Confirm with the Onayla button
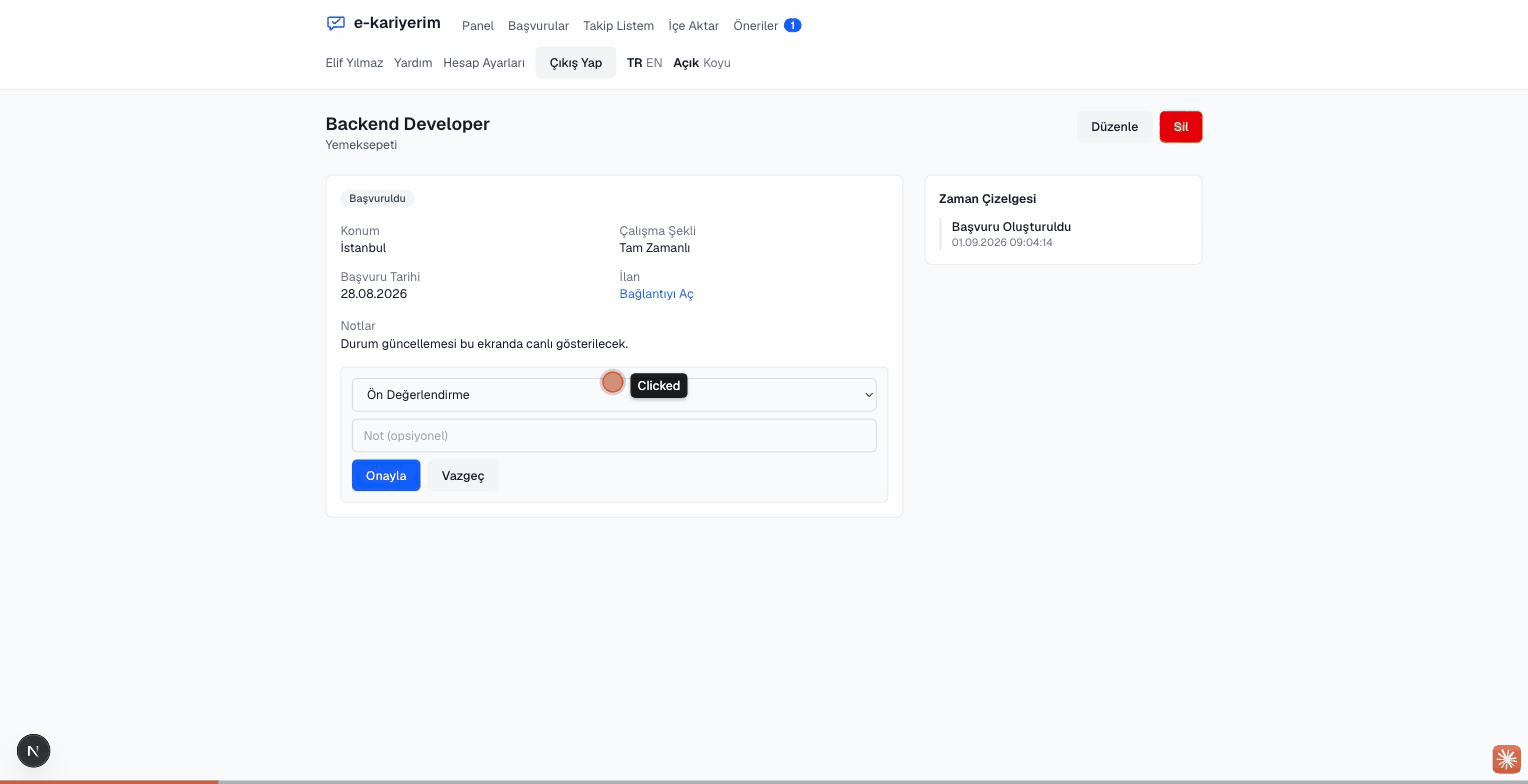 [386, 475]
